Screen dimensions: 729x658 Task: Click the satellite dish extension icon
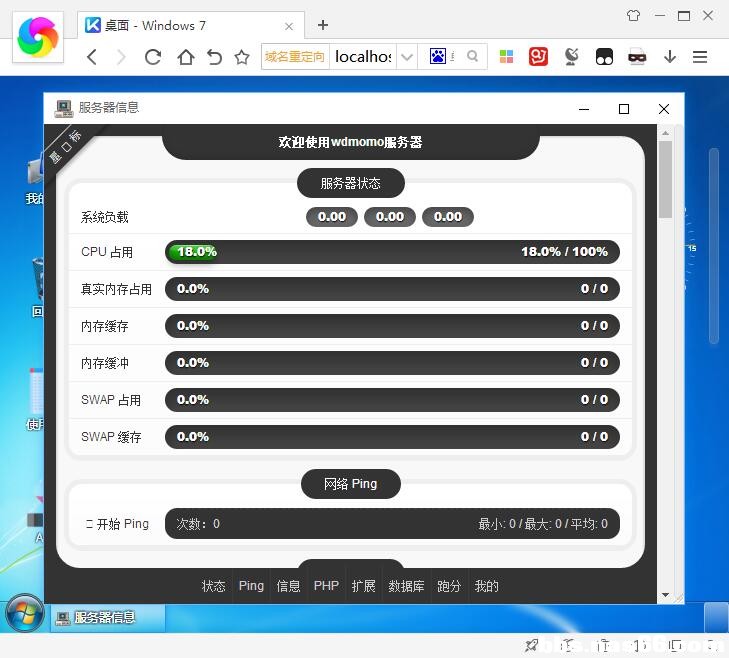tap(571, 57)
